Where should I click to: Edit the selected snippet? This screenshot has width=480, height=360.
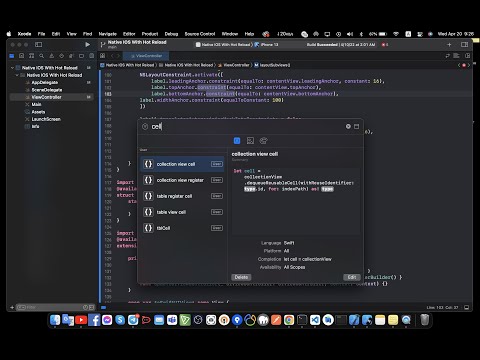(x=352, y=277)
